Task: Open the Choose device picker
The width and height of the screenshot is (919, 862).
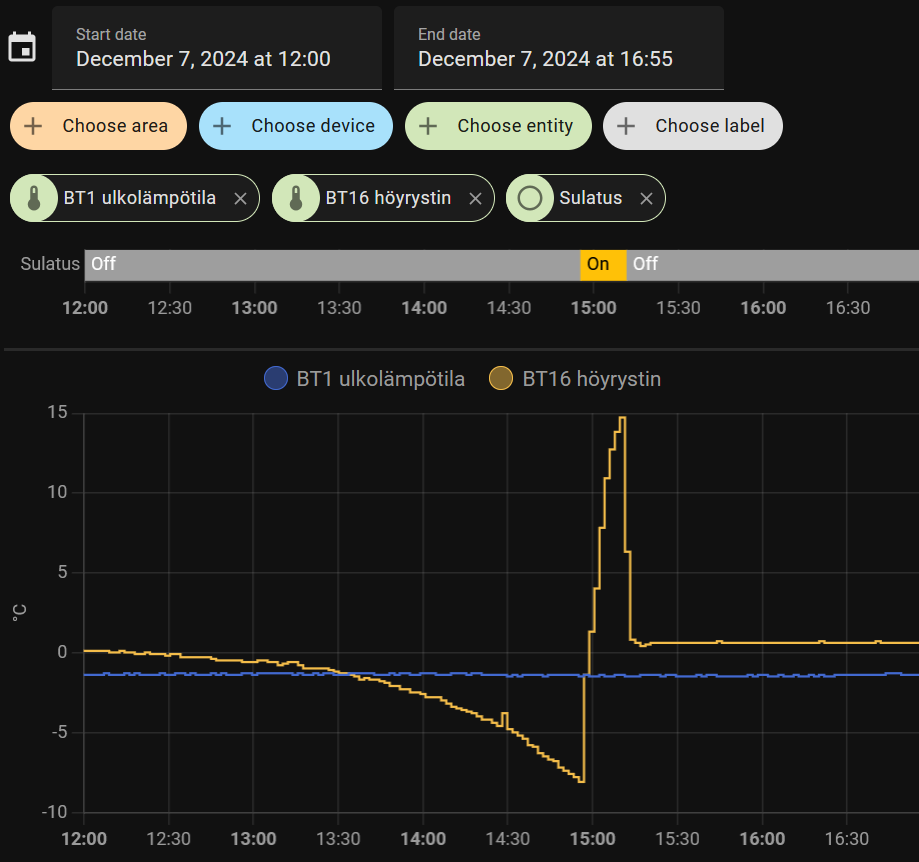Action: (296, 126)
